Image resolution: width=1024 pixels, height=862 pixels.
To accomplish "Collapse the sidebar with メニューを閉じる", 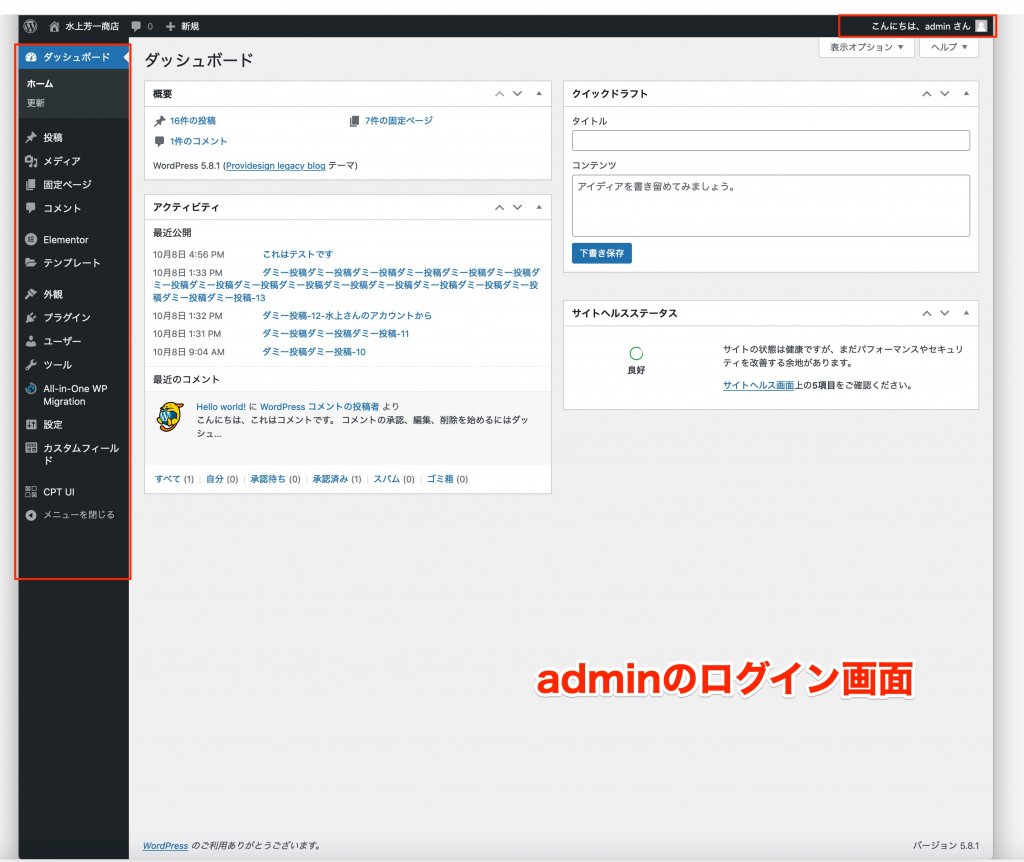I will [x=78, y=515].
